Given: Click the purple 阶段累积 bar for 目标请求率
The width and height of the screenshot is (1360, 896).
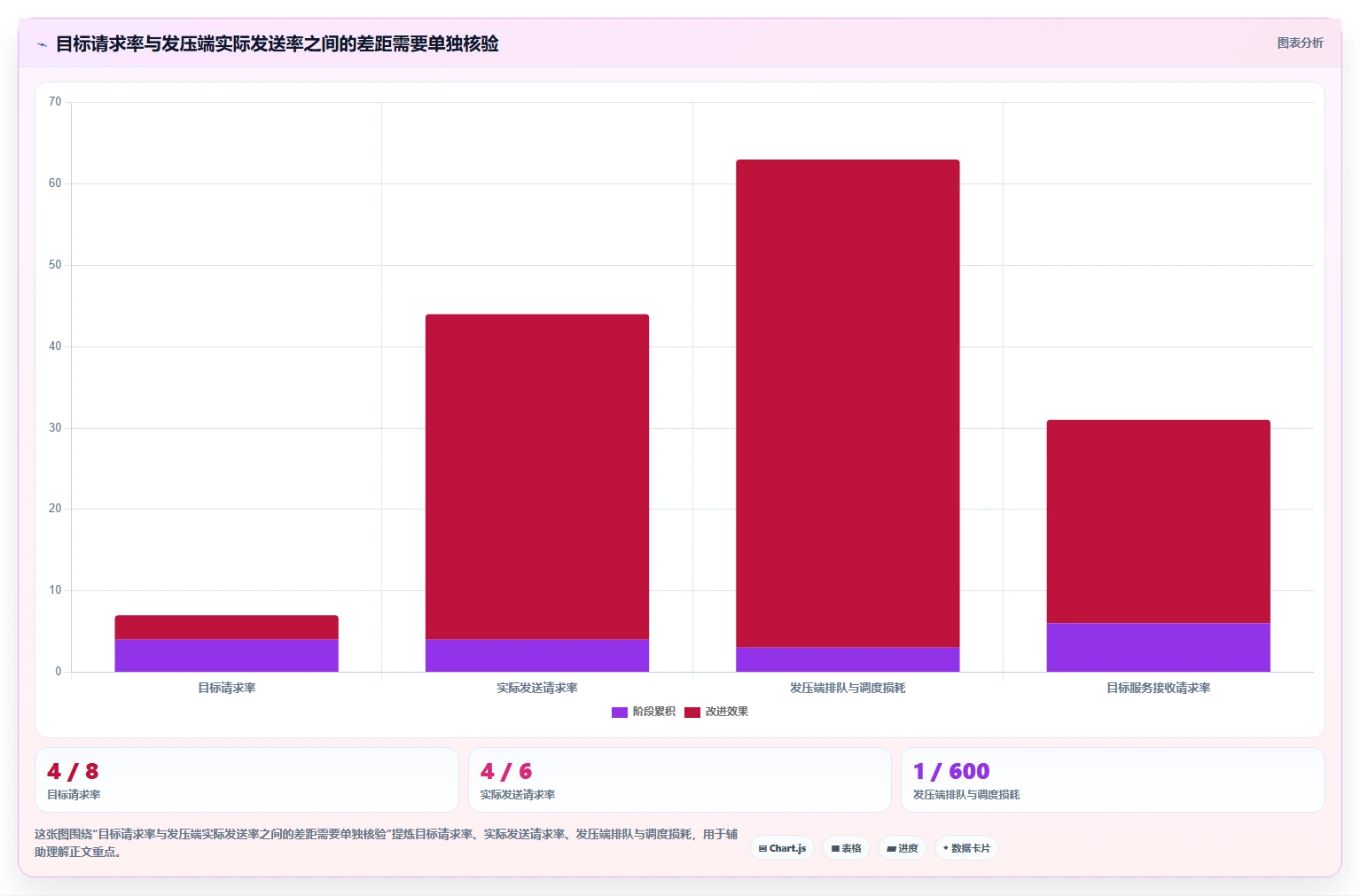Looking at the screenshot, I should pyautogui.click(x=226, y=655).
